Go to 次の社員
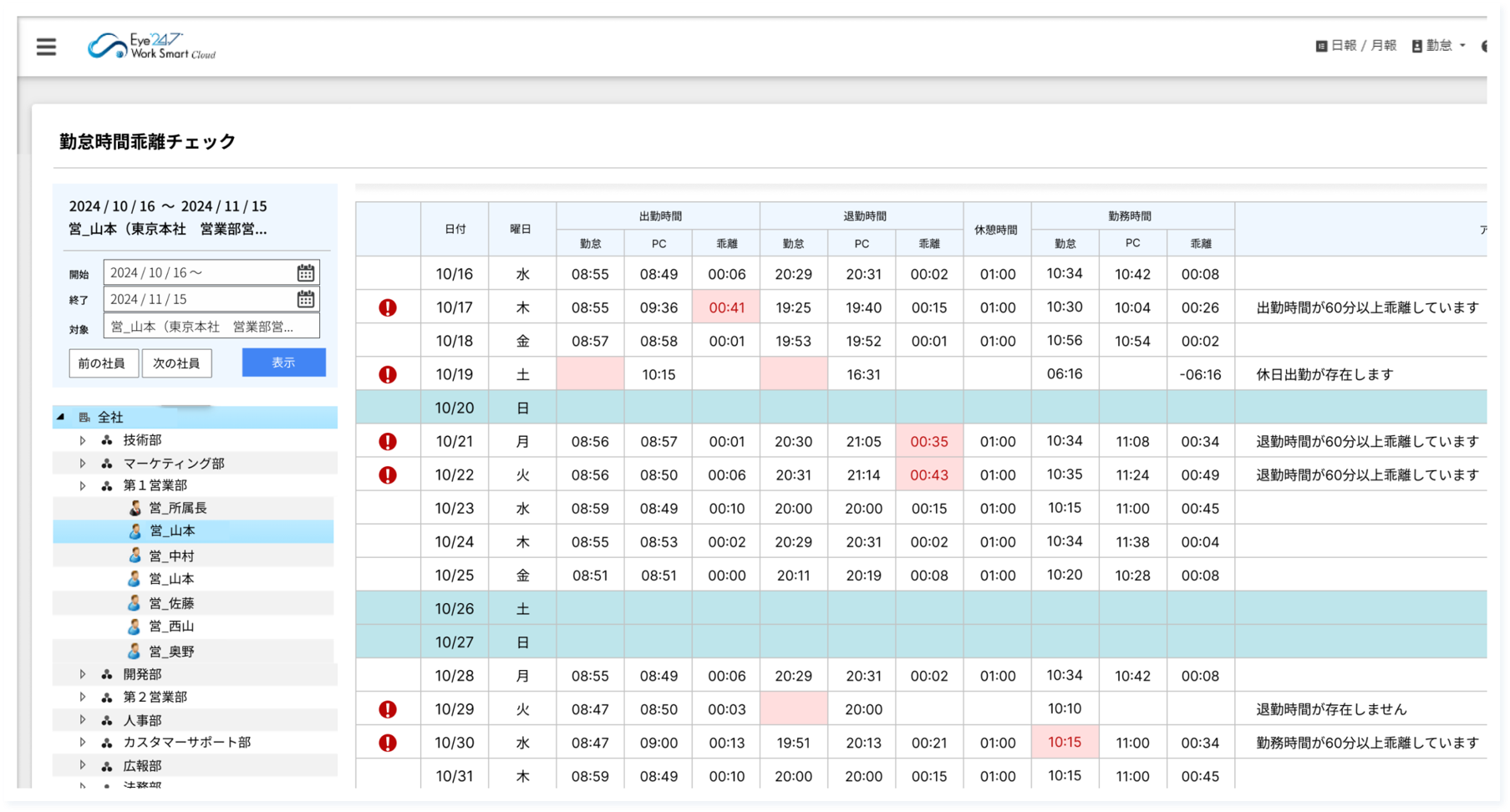Screen dimensions: 1510x812 [x=176, y=363]
